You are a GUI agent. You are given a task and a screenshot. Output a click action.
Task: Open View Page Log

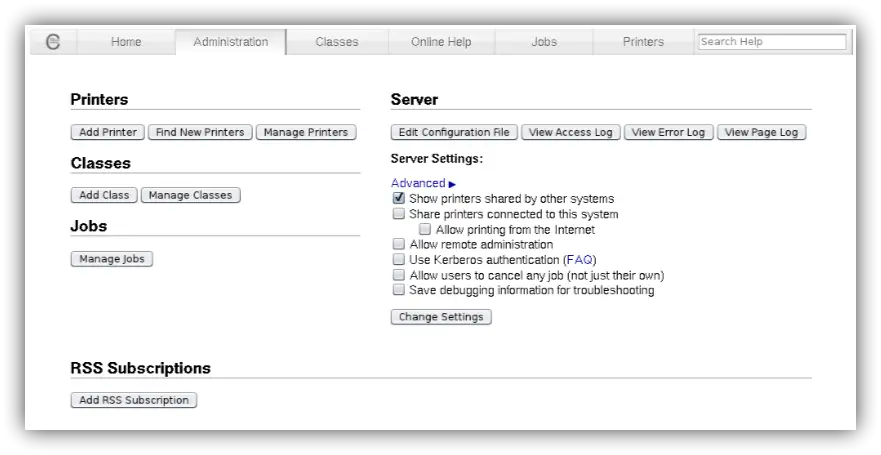[x=761, y=132]
